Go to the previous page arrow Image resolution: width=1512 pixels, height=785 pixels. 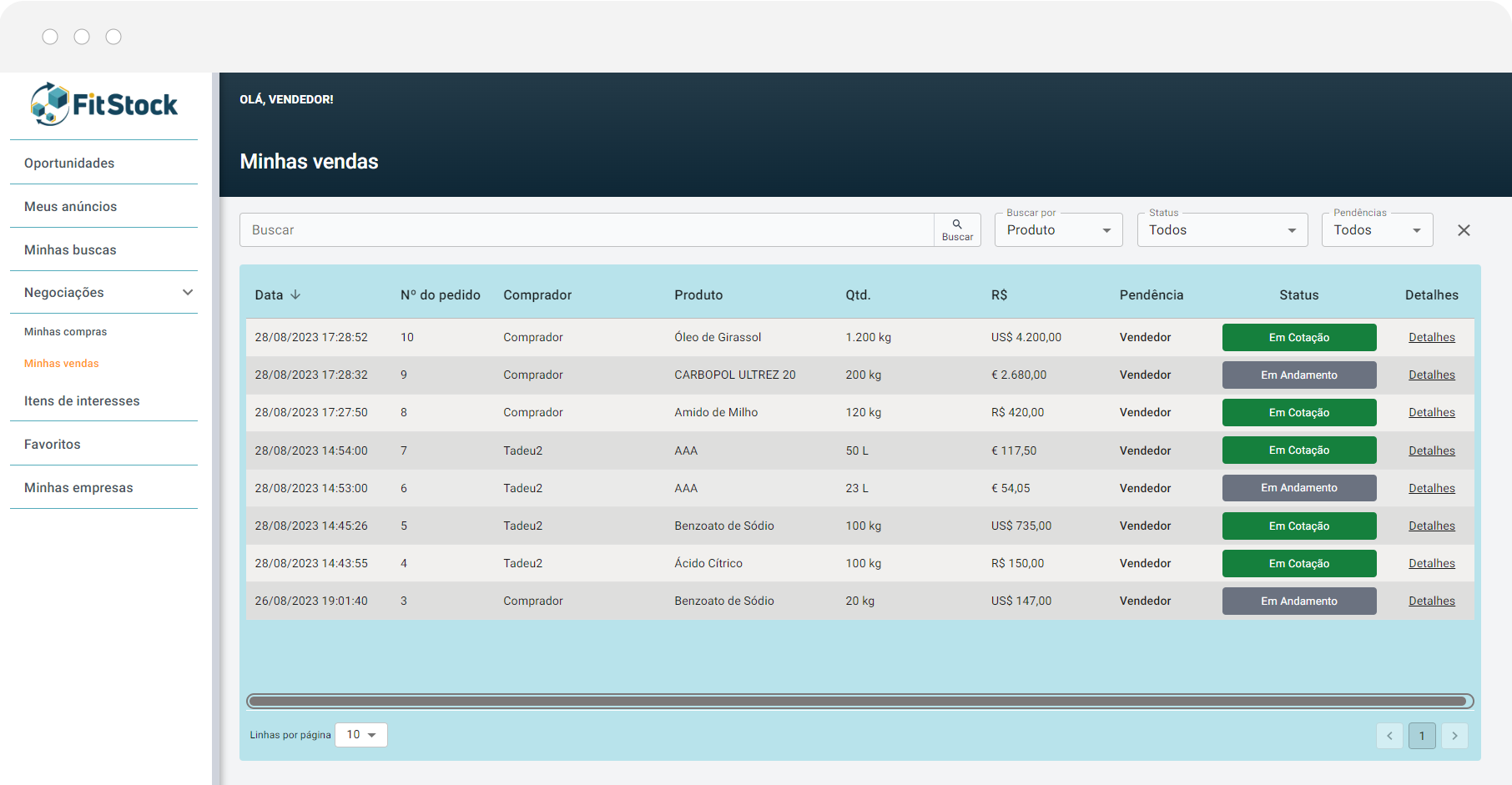(1389, 736)
